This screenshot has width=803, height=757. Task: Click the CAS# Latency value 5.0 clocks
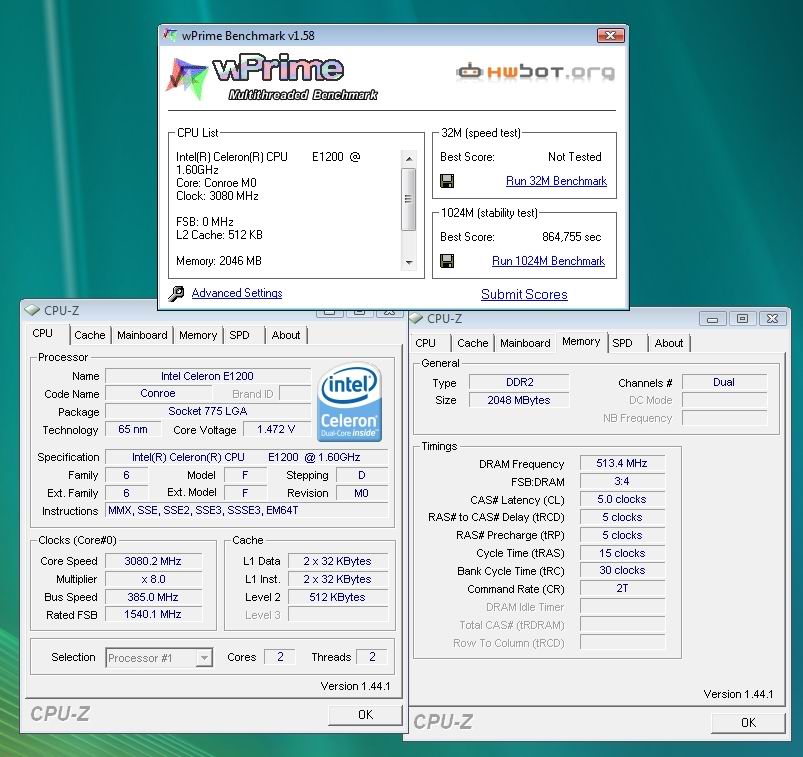622,499
